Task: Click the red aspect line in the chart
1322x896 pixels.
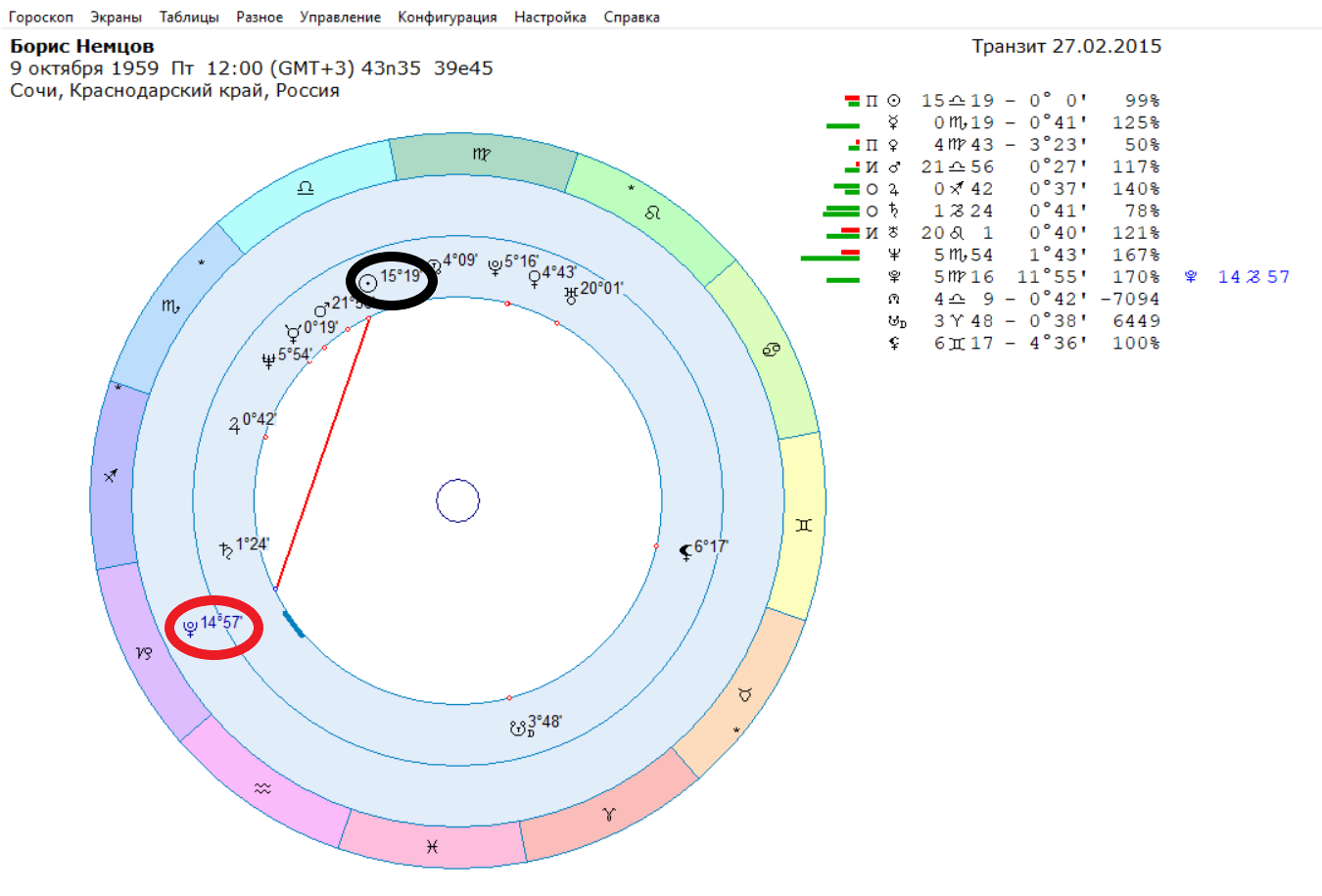Action: point(323,452)
